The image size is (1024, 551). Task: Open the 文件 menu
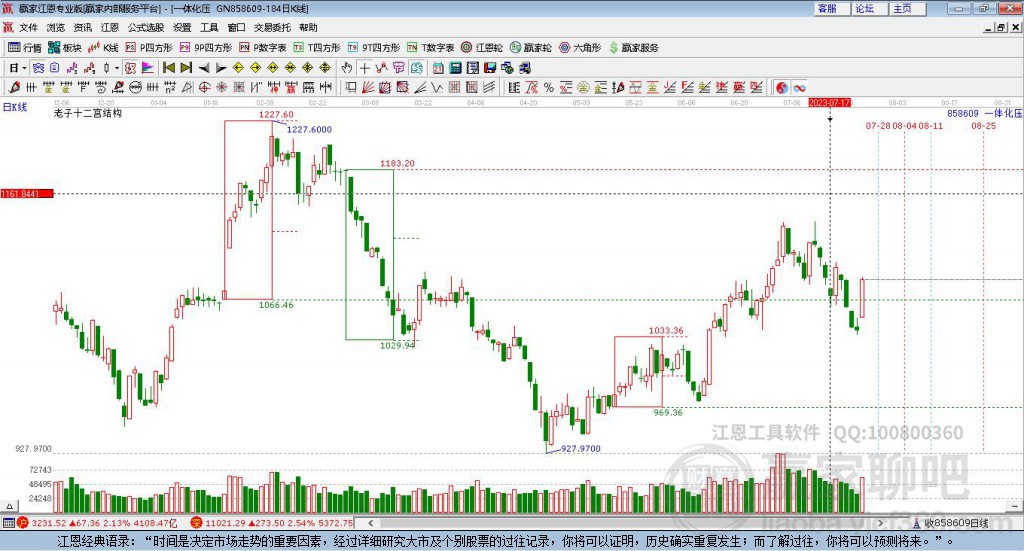[29, 27]
